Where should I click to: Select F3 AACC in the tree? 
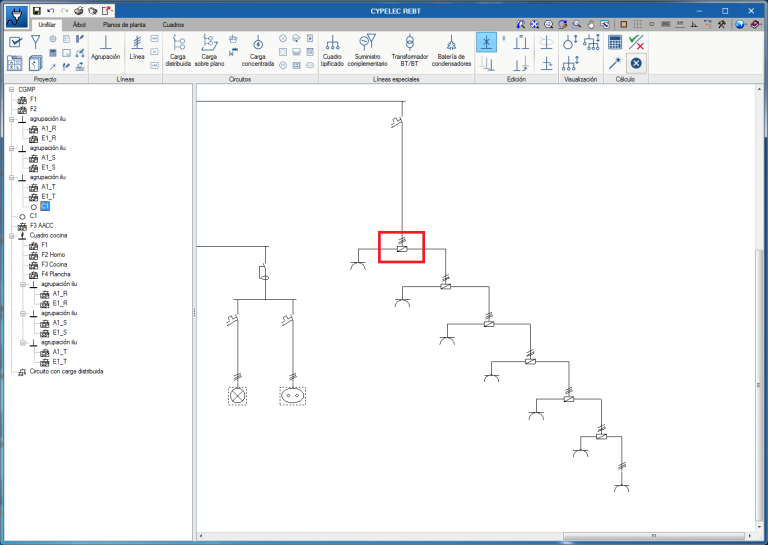42,226
